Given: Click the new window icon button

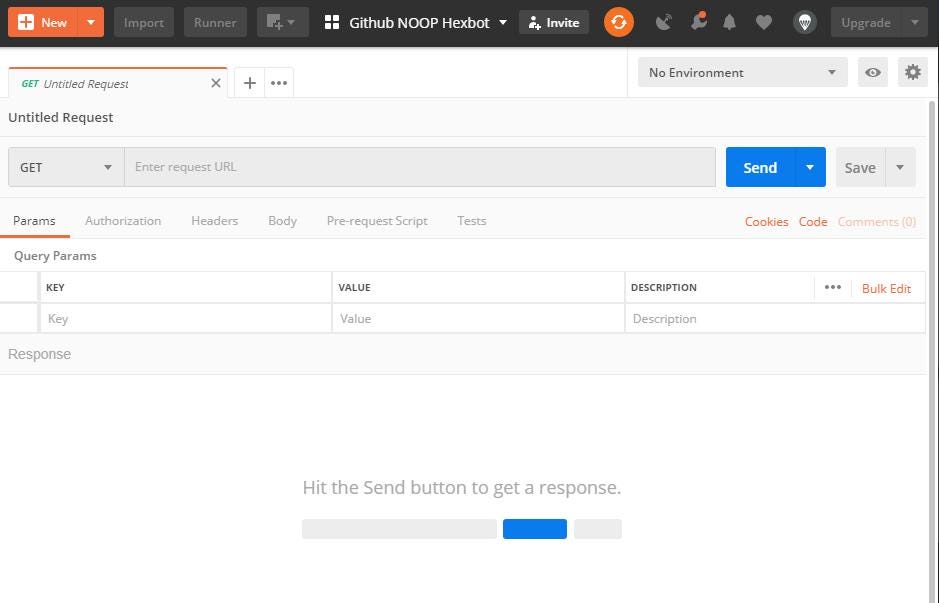Looking at the screenshot, I should [x=281, y=22].
